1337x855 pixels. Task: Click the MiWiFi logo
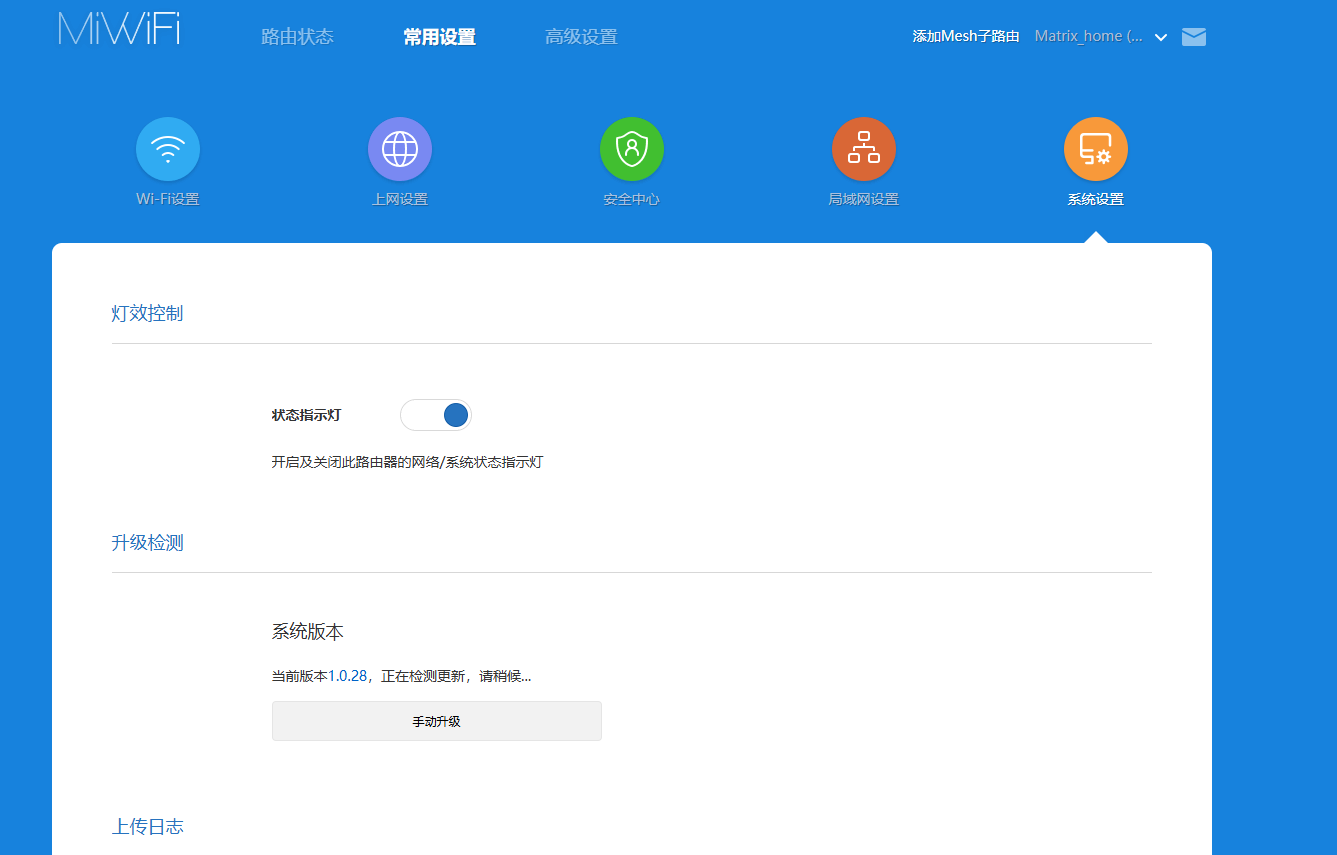pyautogui.click(x=119, y=30)
